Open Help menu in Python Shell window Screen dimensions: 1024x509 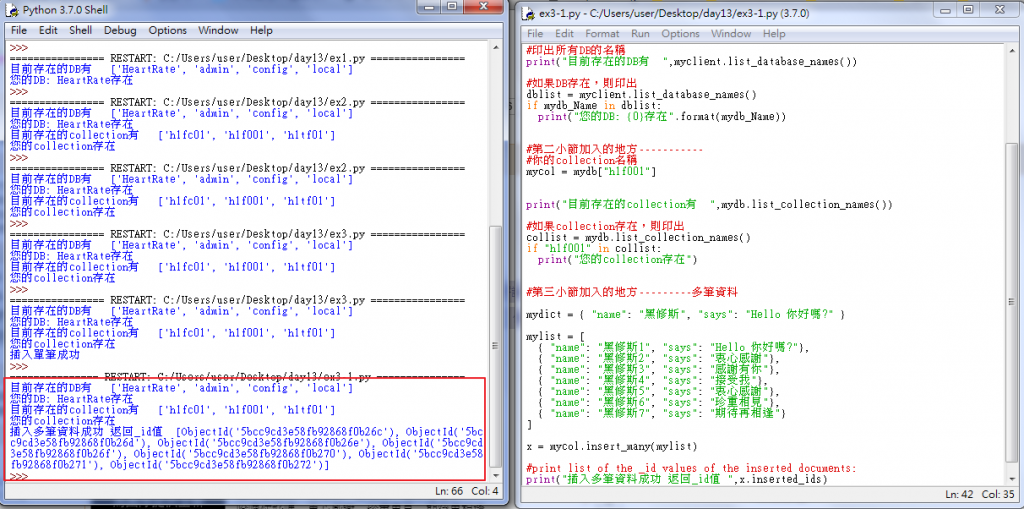click(x=261, y=30)
